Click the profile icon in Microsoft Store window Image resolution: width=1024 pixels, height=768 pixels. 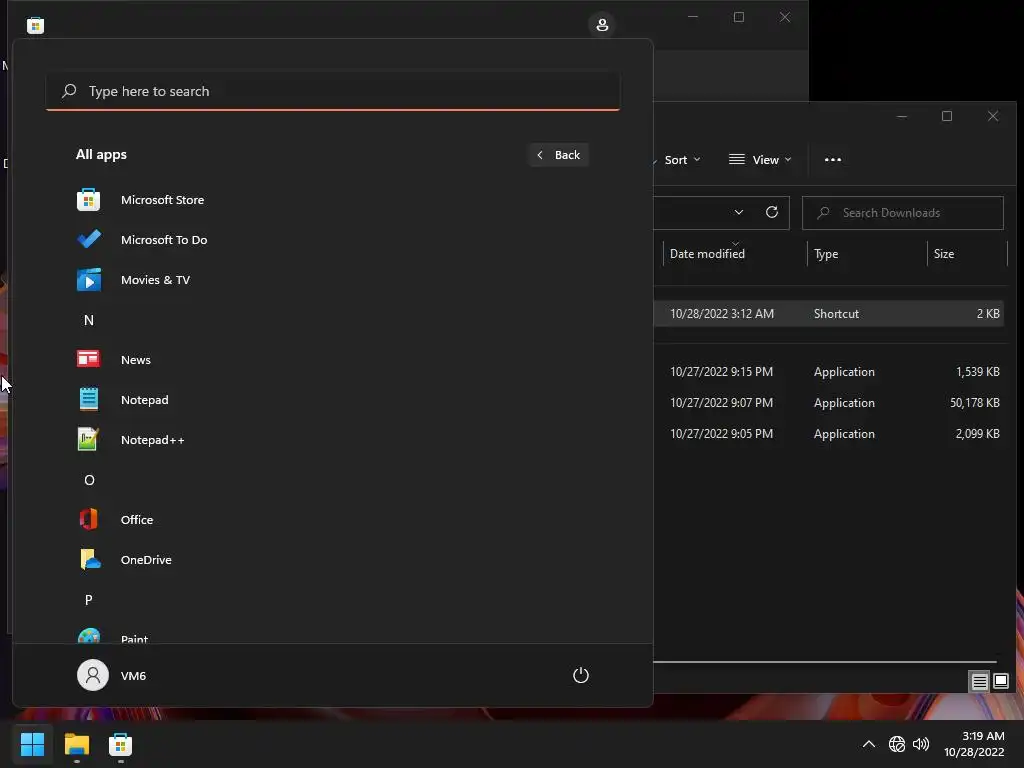(x=602, y=25)
